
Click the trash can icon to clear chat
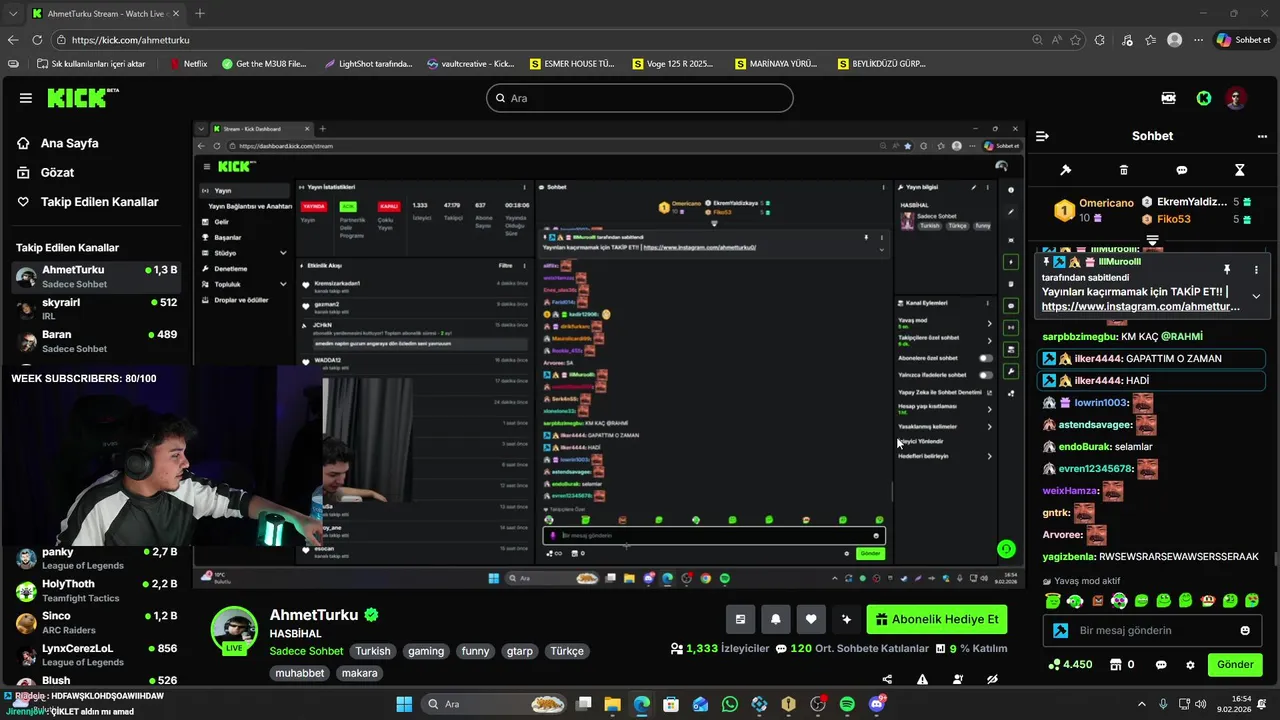point(1124,170)
